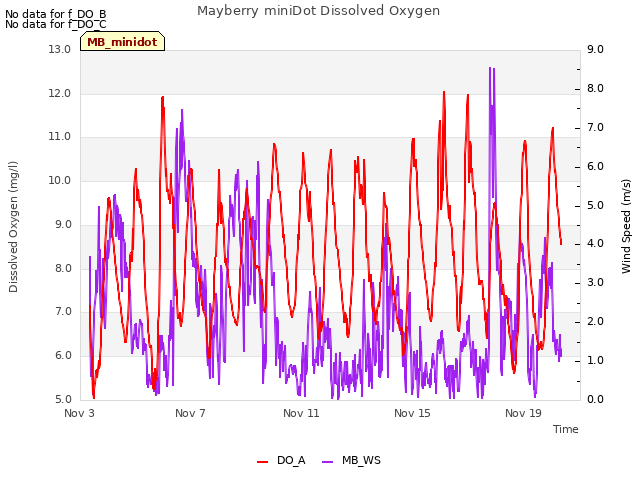Click the 7.0 left axis label (dissolved oxygen)
Image resolution: width=640 pixels, height=480 pixels.
click(63, 312)
